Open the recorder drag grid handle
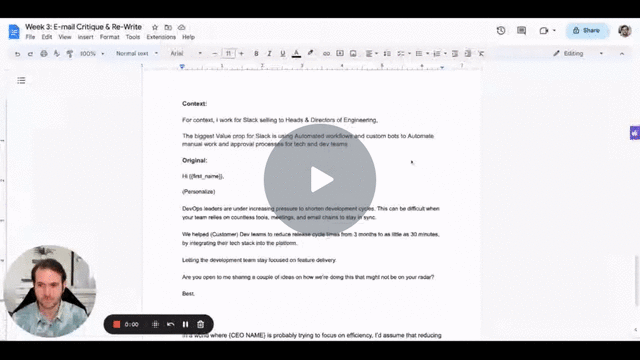 (x=155, y=324)
